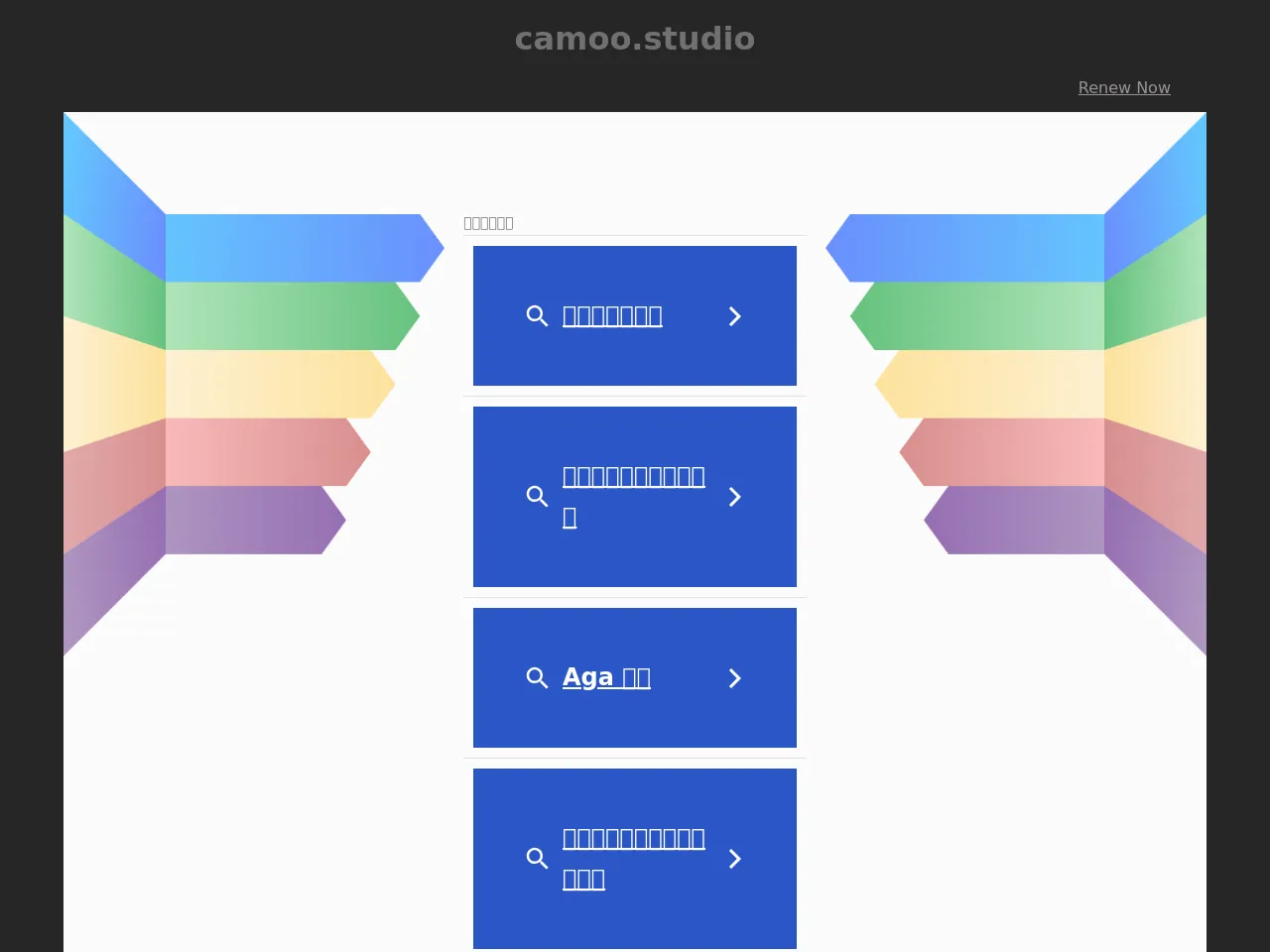
Task: Click the related searches heading above the cards
Action: click(488, 223)
